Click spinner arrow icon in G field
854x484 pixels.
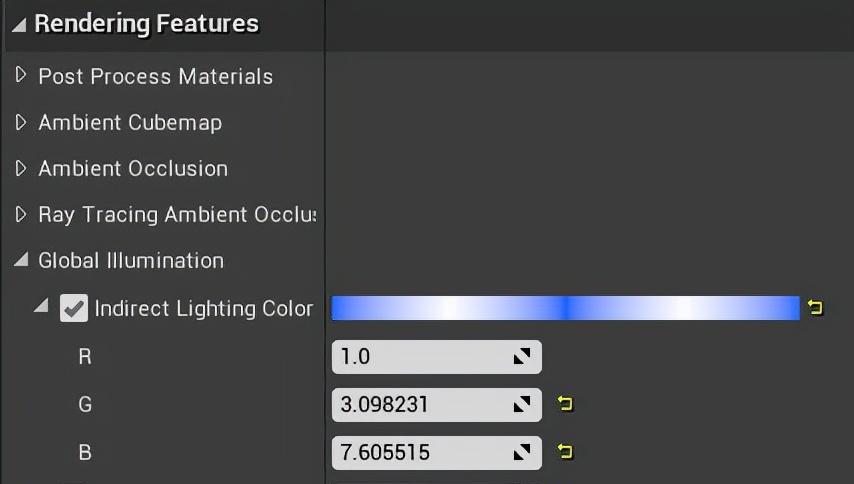pos(522,405)
